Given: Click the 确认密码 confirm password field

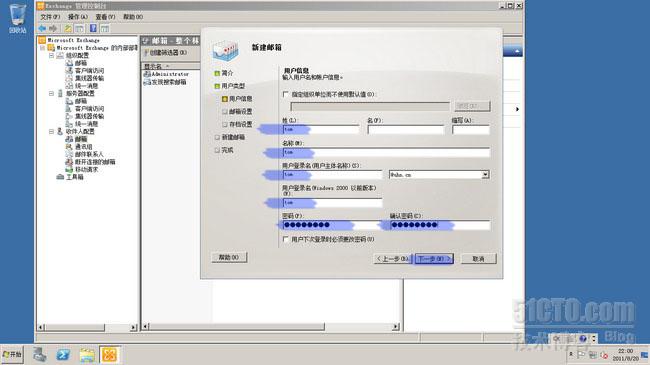Looking at the screenshot, I should pos(440,225).
